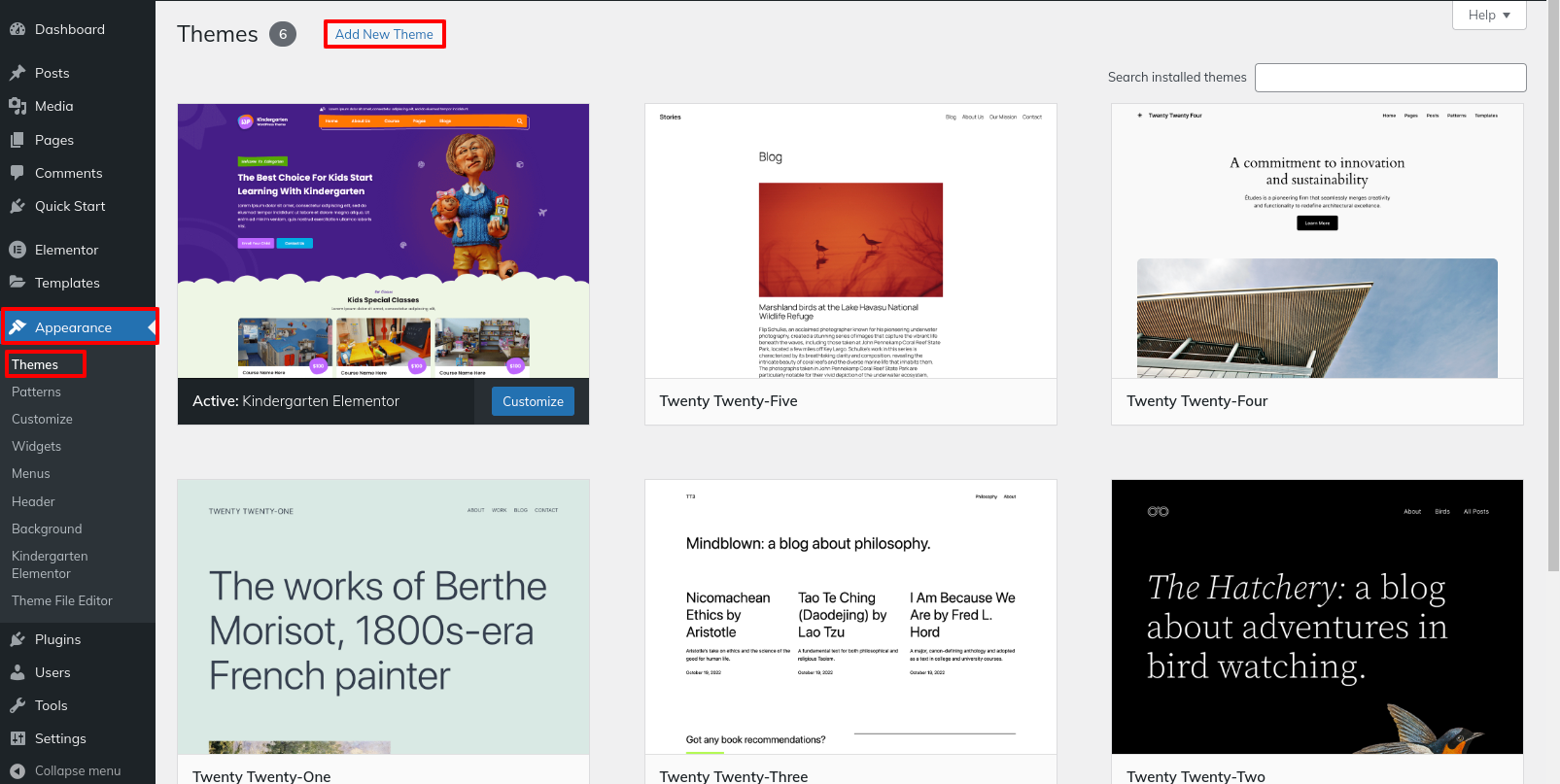The height and width of the screenshot is (784, 1560).
Task: Open Settings menu item
Action: tap(78, 738)
